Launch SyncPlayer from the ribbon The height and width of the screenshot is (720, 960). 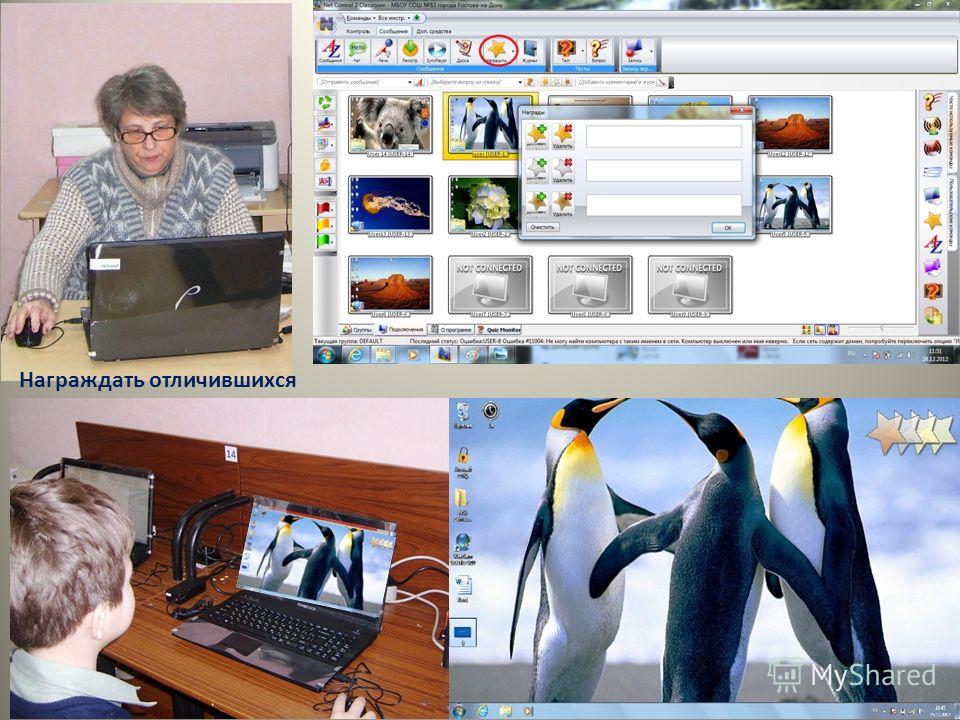(x=437, y=51)
